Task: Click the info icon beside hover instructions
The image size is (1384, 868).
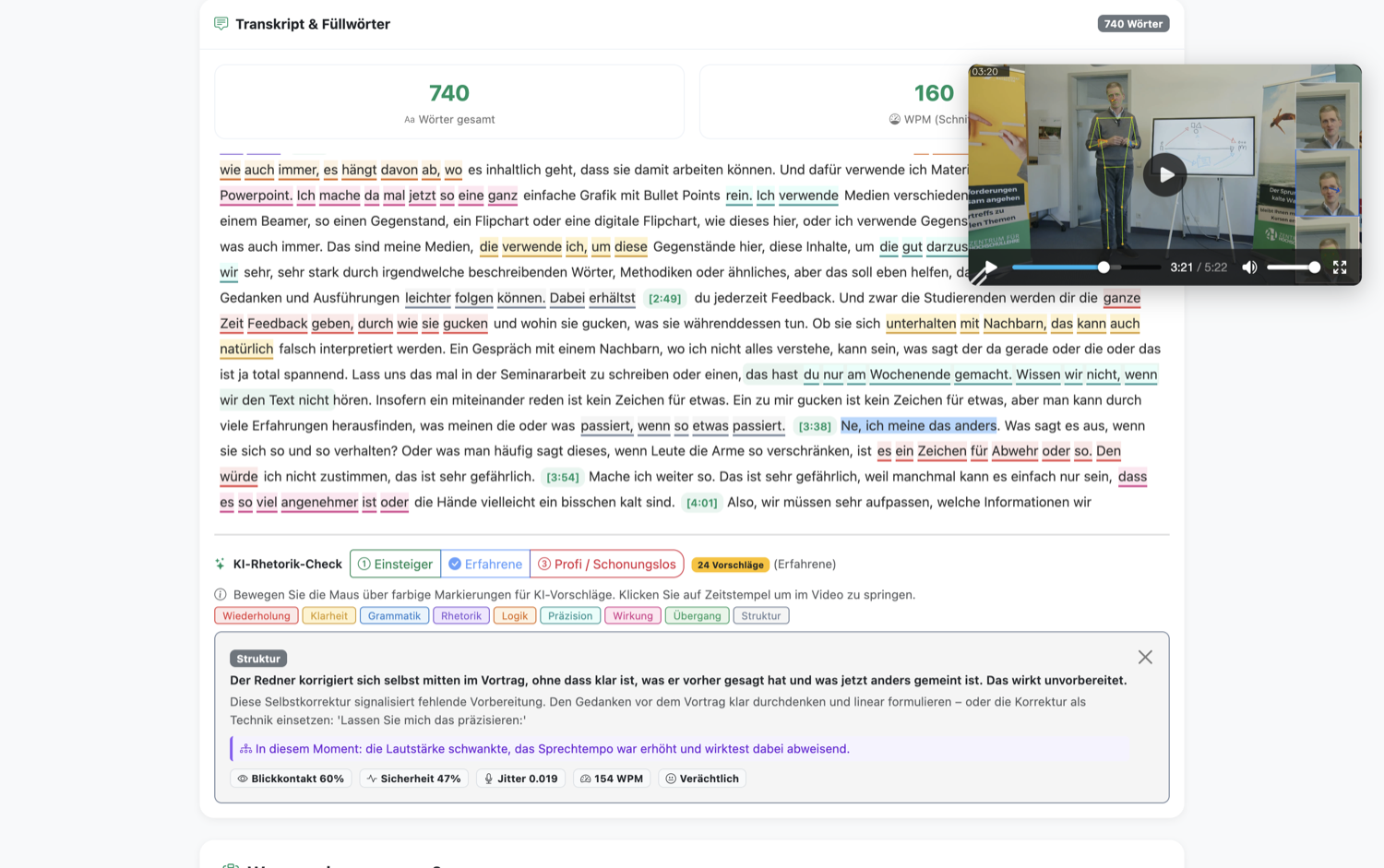Action: (x=221, y=595)
